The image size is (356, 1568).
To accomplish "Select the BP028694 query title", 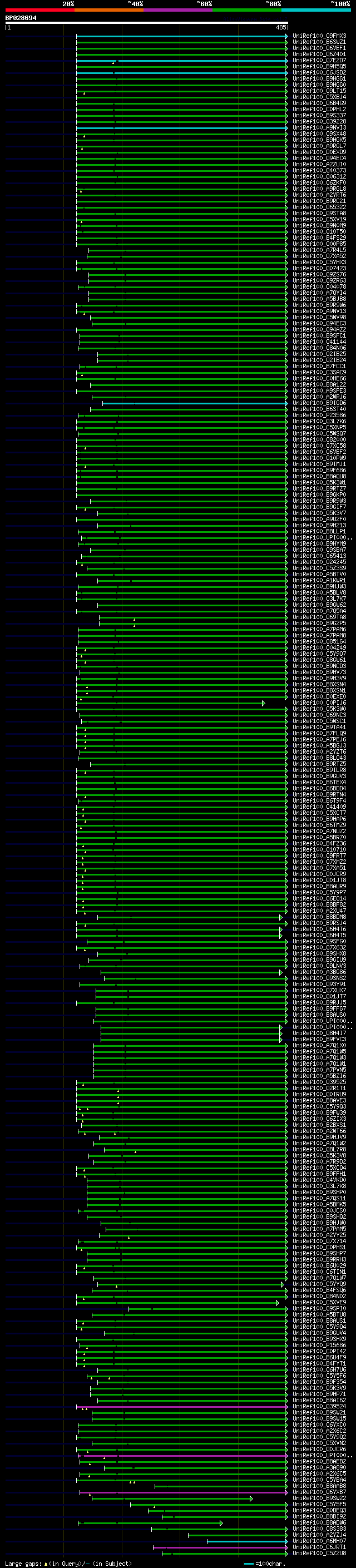I will pos(21,18).
